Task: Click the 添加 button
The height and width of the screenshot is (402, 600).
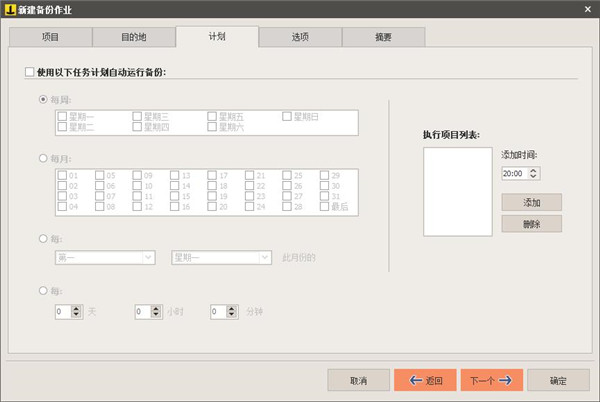Action: [531, 202]
